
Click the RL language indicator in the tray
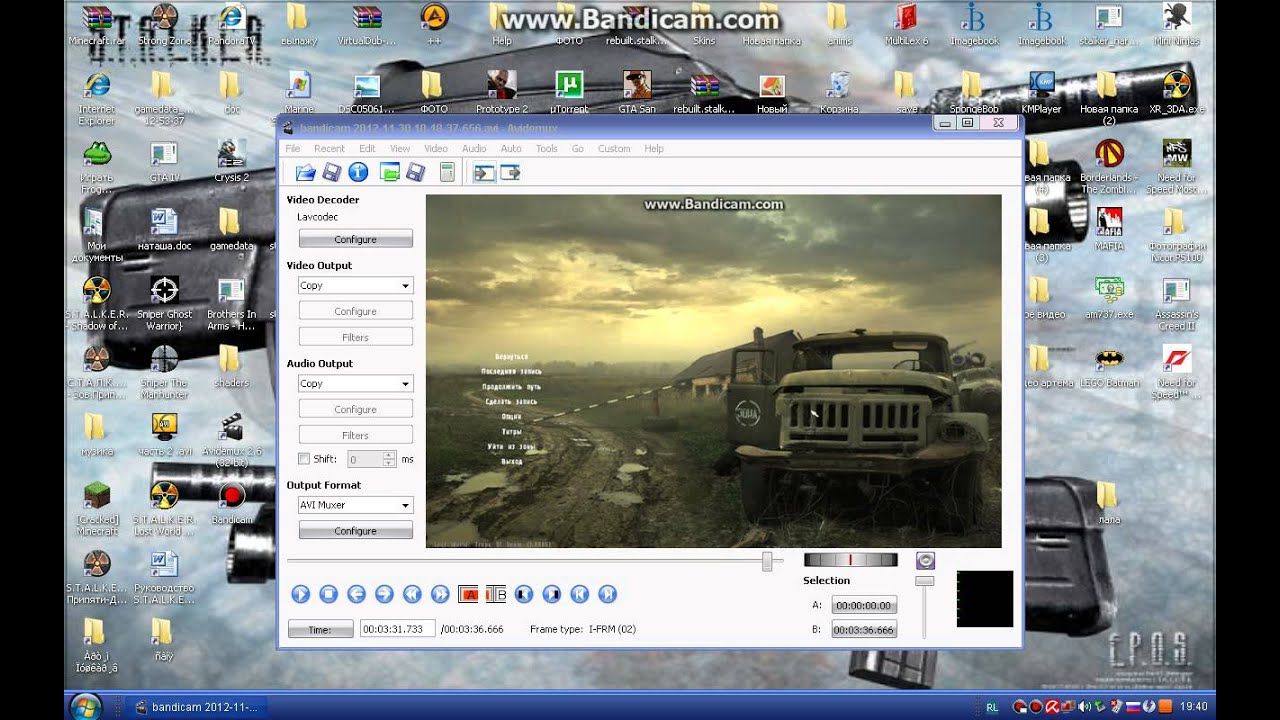click(992, 707)
